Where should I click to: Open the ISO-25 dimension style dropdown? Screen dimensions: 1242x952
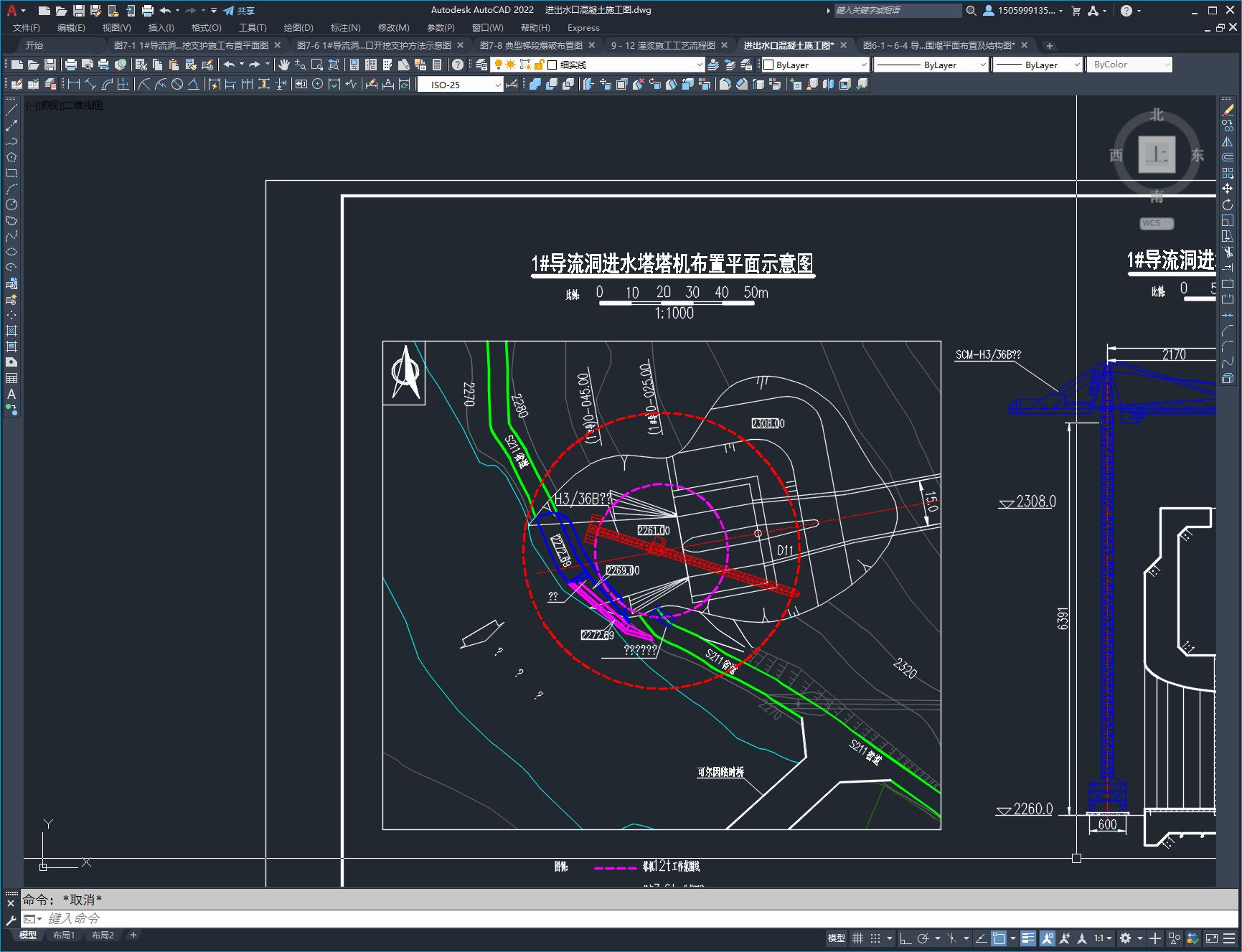point(497,85)
